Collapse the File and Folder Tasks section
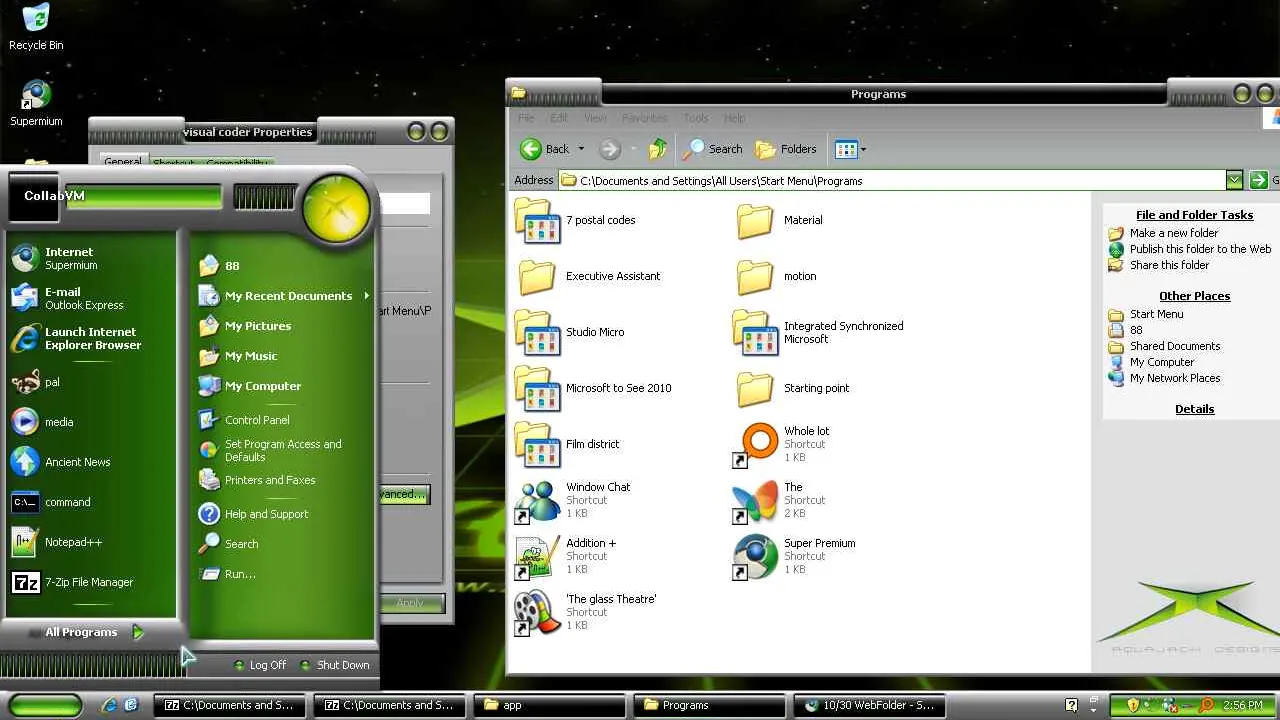1280x720 pixels. tap(1194, 215)
